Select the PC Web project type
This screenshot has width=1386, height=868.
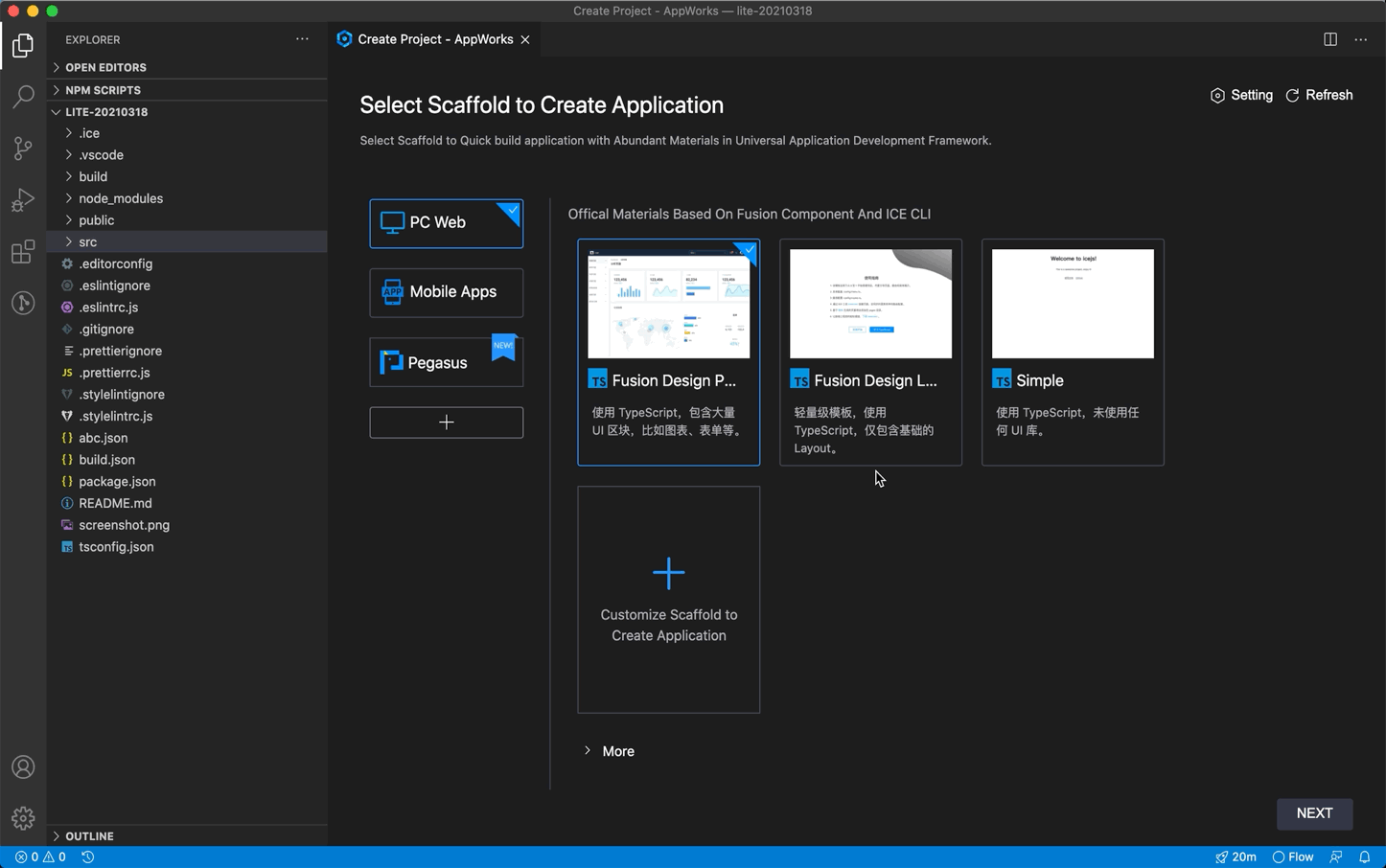tap(447, 223)
